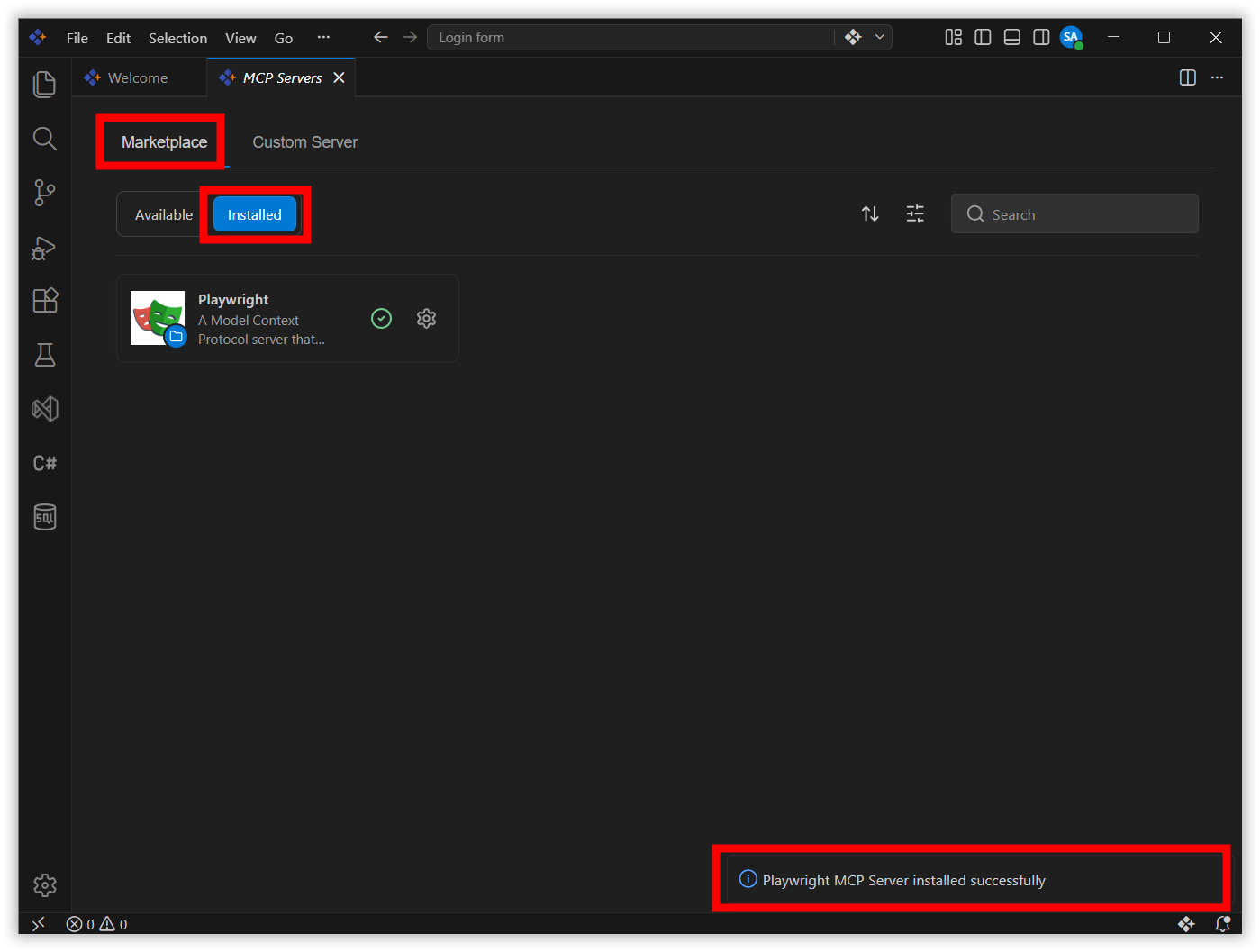Open Playwright server settings gear
The height and width of the screenshot is (952, 1260).
427,319
